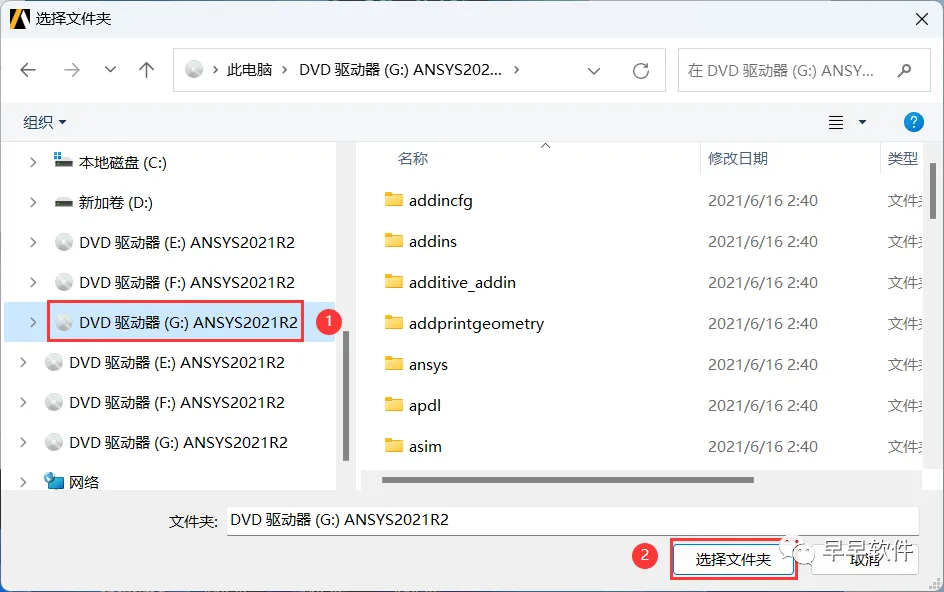Screen dimensions: 944x592
Task: Select indented DVD 驱动器 (E:) ANSYS2021R2
Action: pyautogui.click(x=187, y=242)
